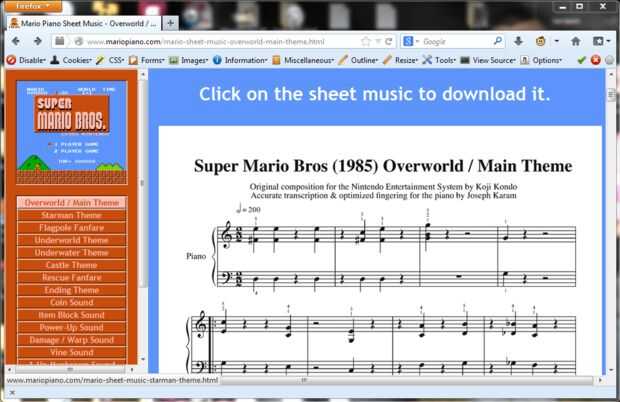The image size is (620, 402).
Task: Click sidebar horizontal scrollbar right arrow
Action: pyautogui.click(x=132, y=370)
